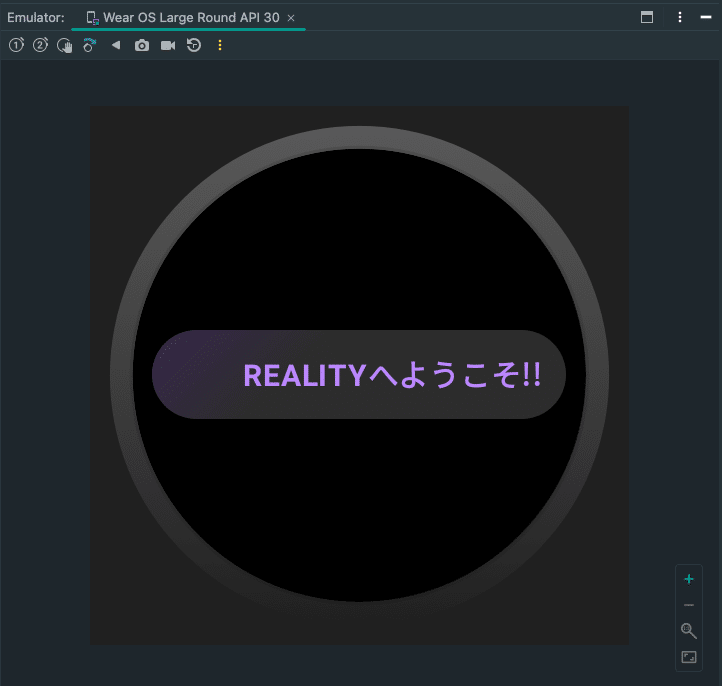Viewport: 722px width, 686px height.
Task: Click the tilt gesture icon
Action: point(89,45)
